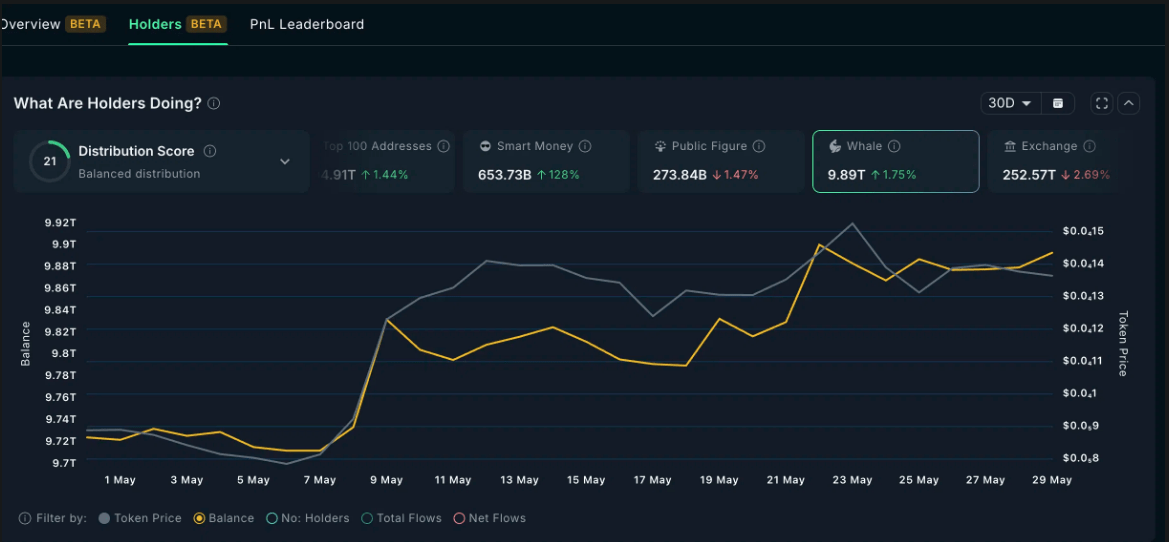Click the Distribution Score info icon
The height and width of the screenshot is (542, 1169).
tap(210, 151)
